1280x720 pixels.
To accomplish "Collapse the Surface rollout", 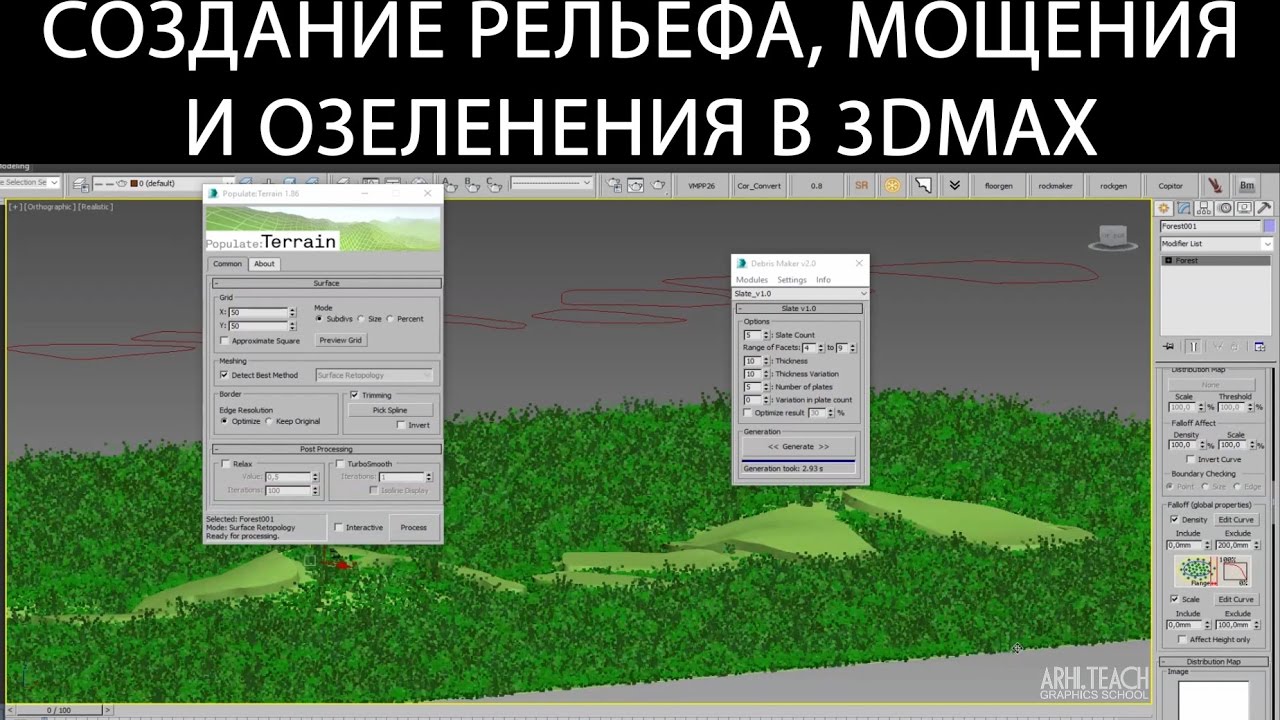I will pyautogui.click(x=326, y=283).
